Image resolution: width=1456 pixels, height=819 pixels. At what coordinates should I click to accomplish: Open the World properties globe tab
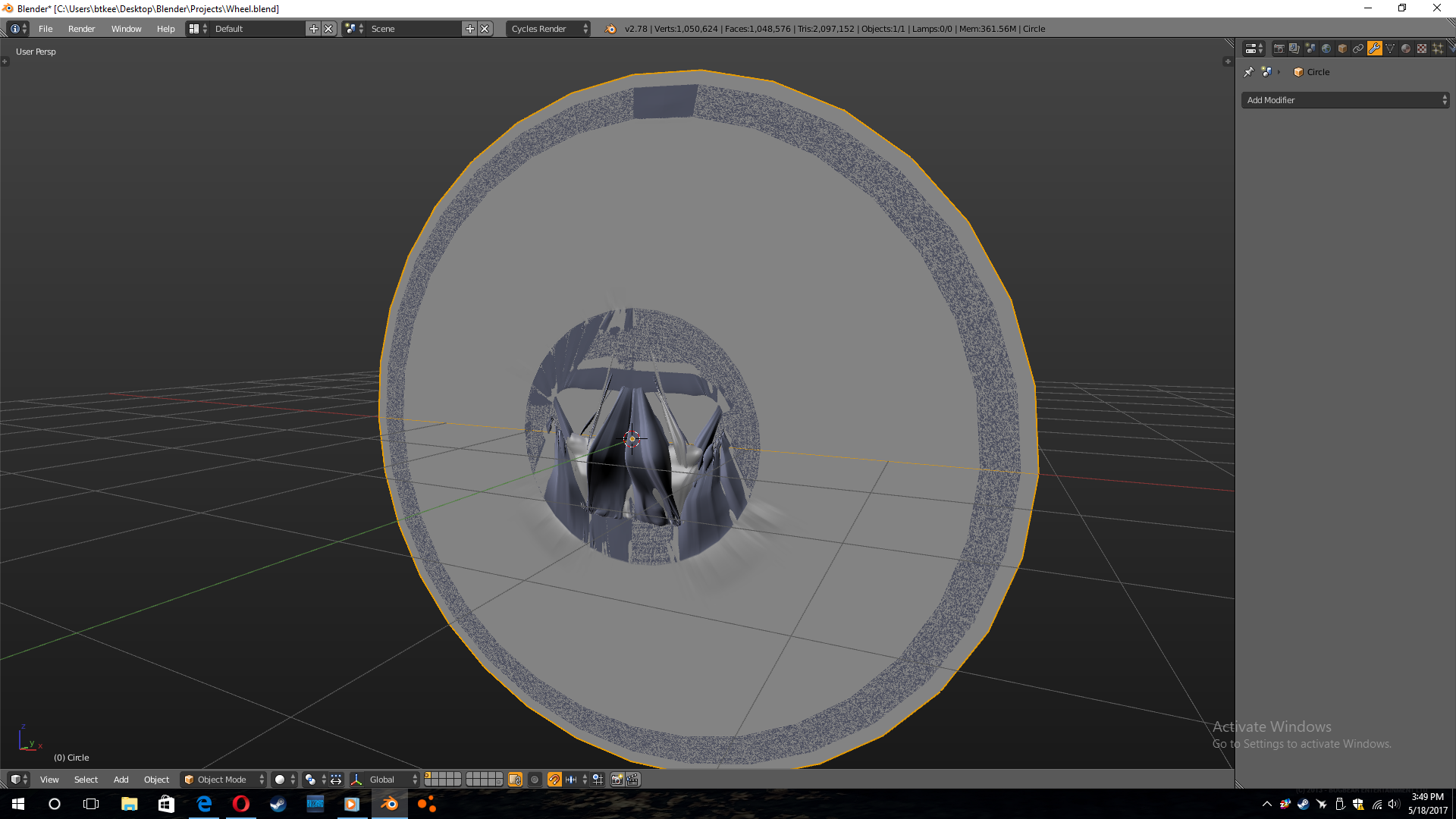tap(1326, 49)
